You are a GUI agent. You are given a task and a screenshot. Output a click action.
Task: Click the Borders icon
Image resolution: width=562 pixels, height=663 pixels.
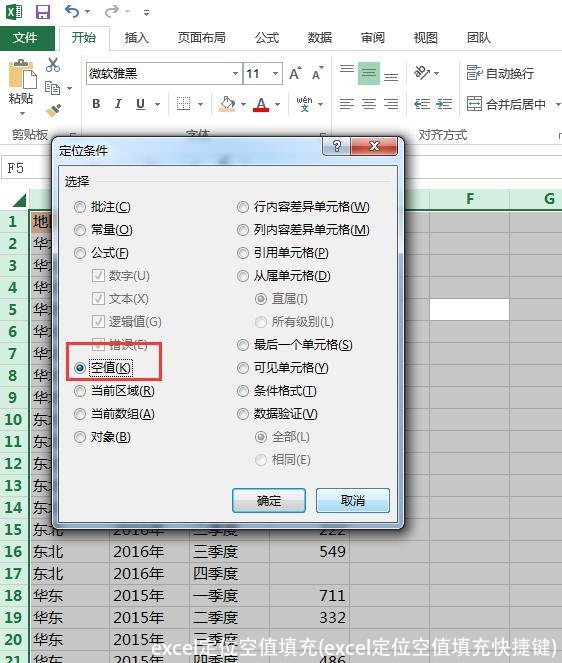[x=183, y=104]
